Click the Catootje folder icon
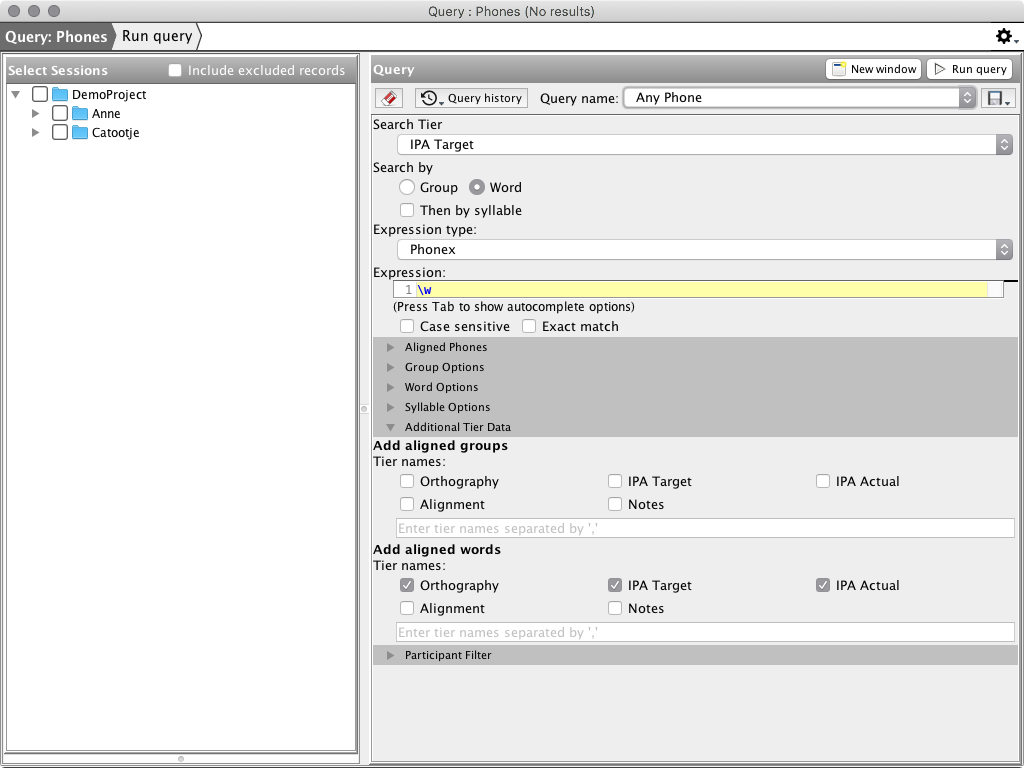The image size is (1024, 768). coord(80,132)
